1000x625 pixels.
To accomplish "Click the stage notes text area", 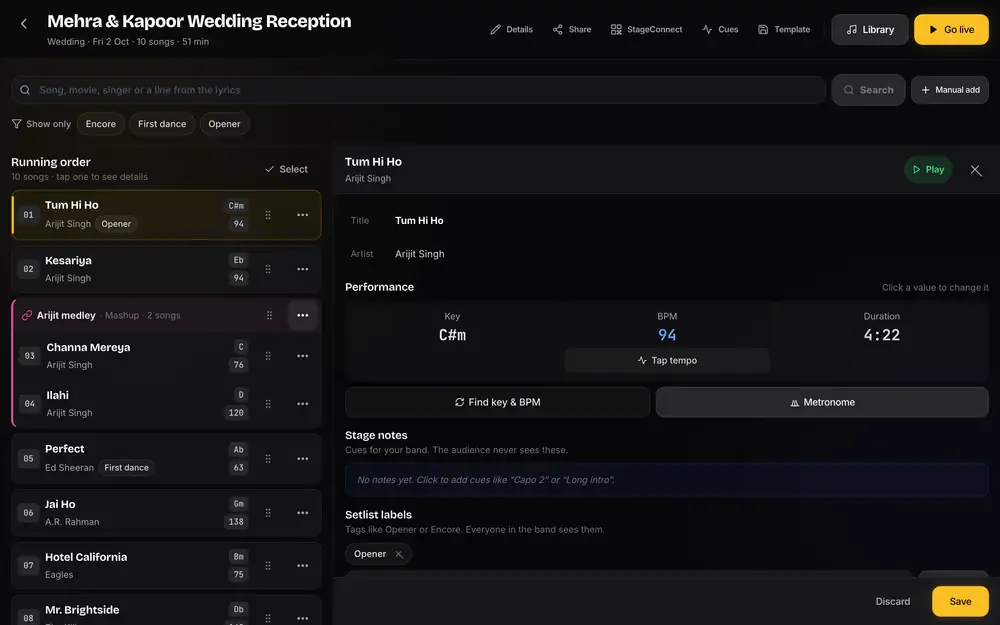I will click(666, 480).
